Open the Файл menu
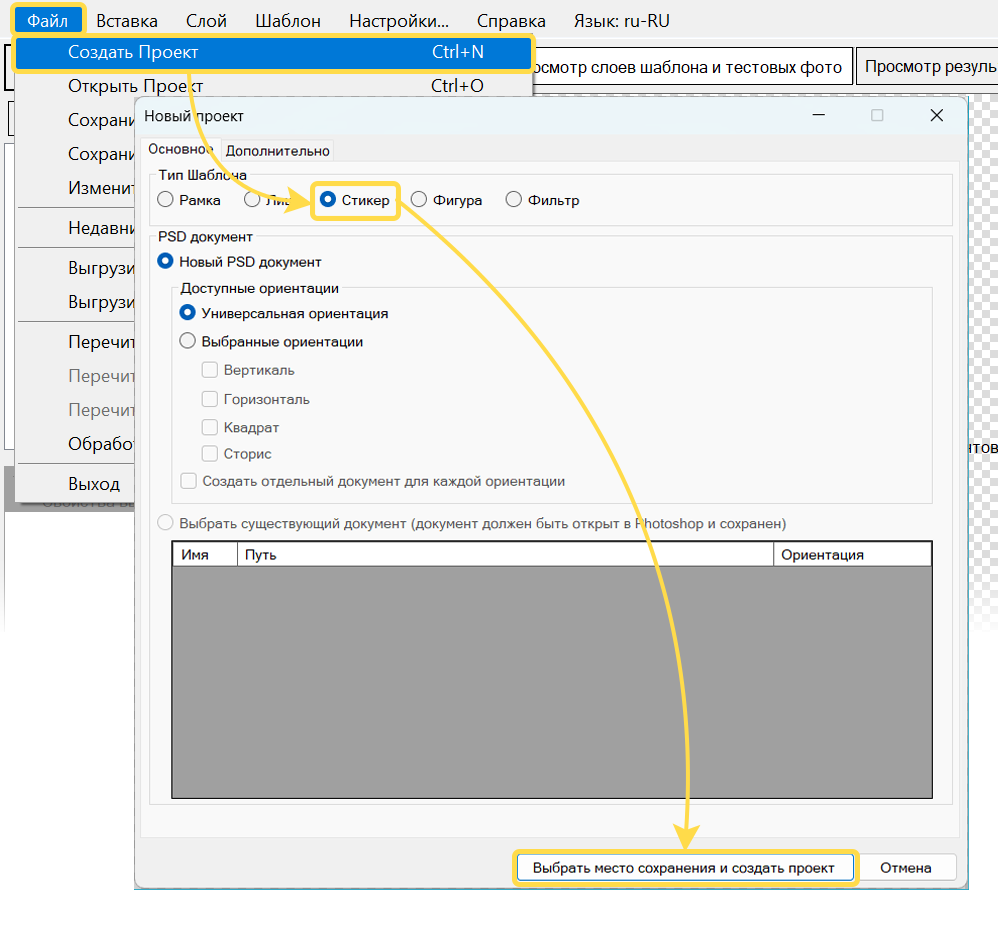 pyautogui.click(x=48, y=20)
